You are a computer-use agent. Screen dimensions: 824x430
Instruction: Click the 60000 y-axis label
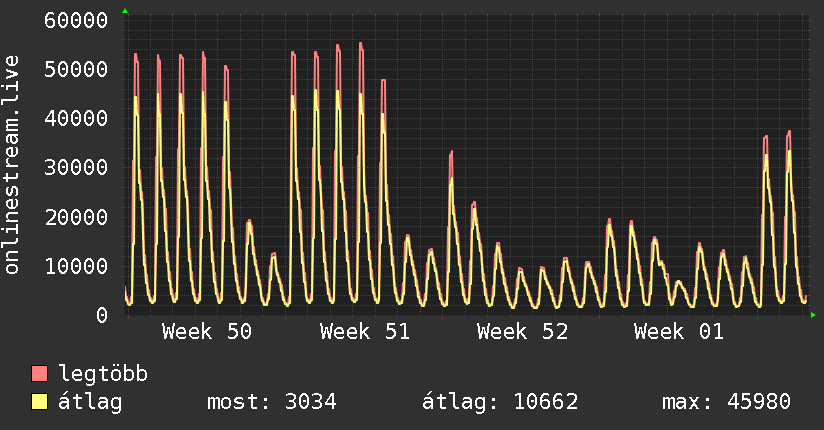point(76,20)
